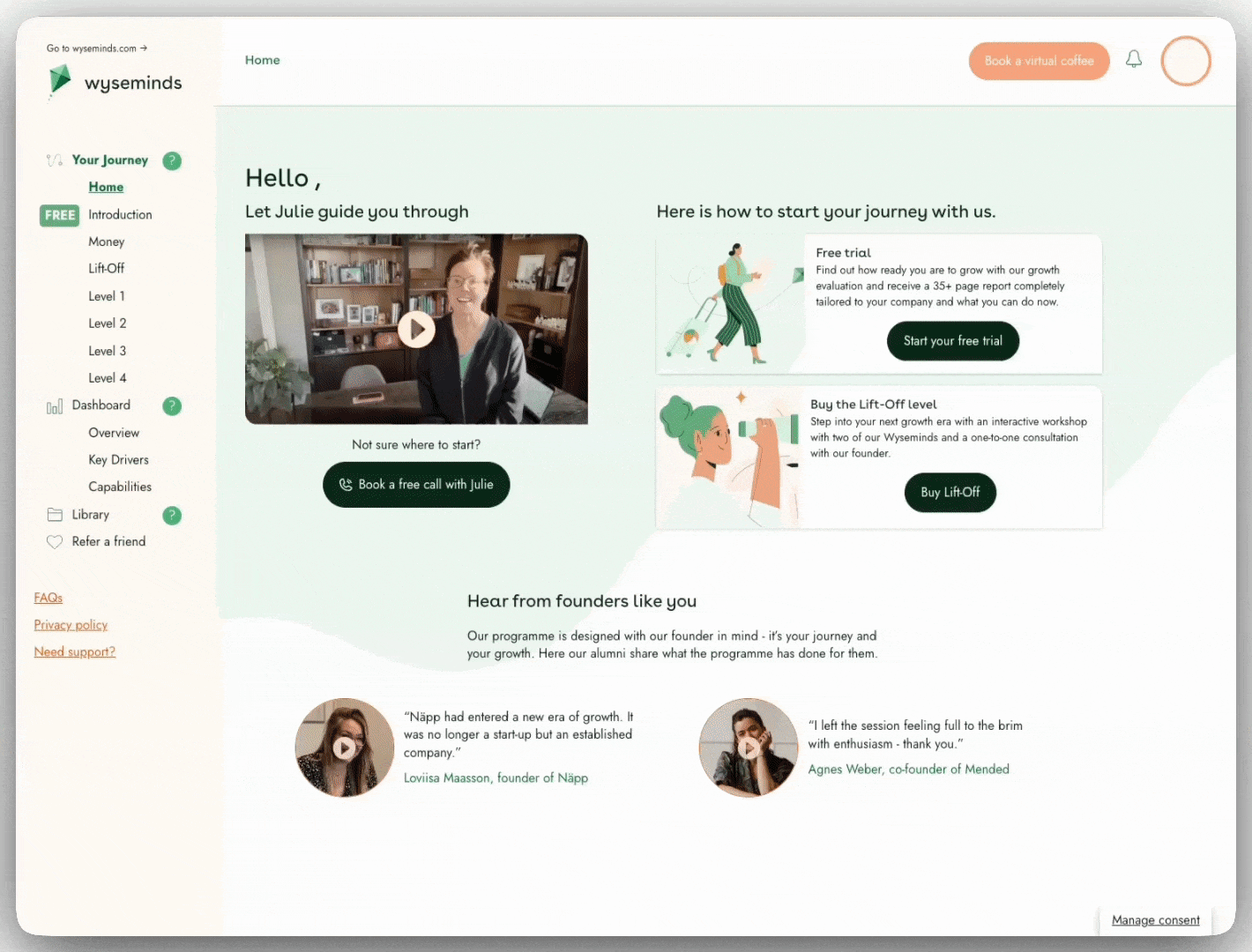The image size is (1252, 952).
Task: Book a free call with Julie
Action: [416, 485]
